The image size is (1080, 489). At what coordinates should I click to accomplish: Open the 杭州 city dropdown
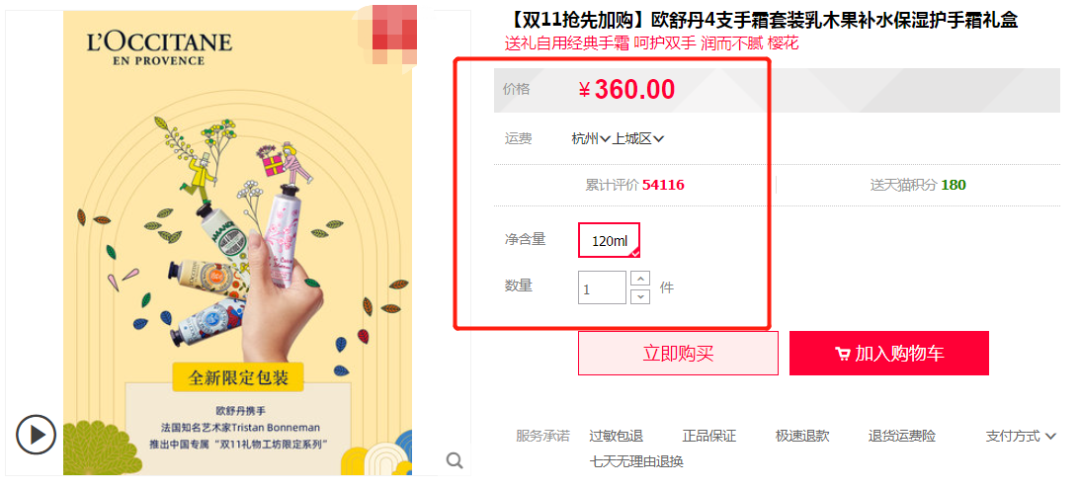(591, 138)
